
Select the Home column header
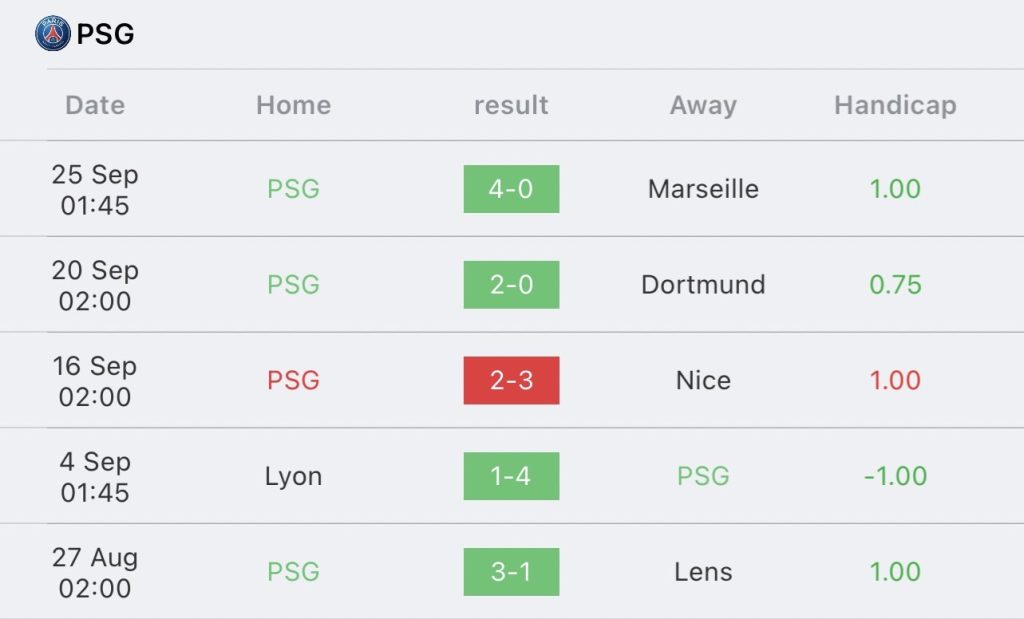pos(293,105)
